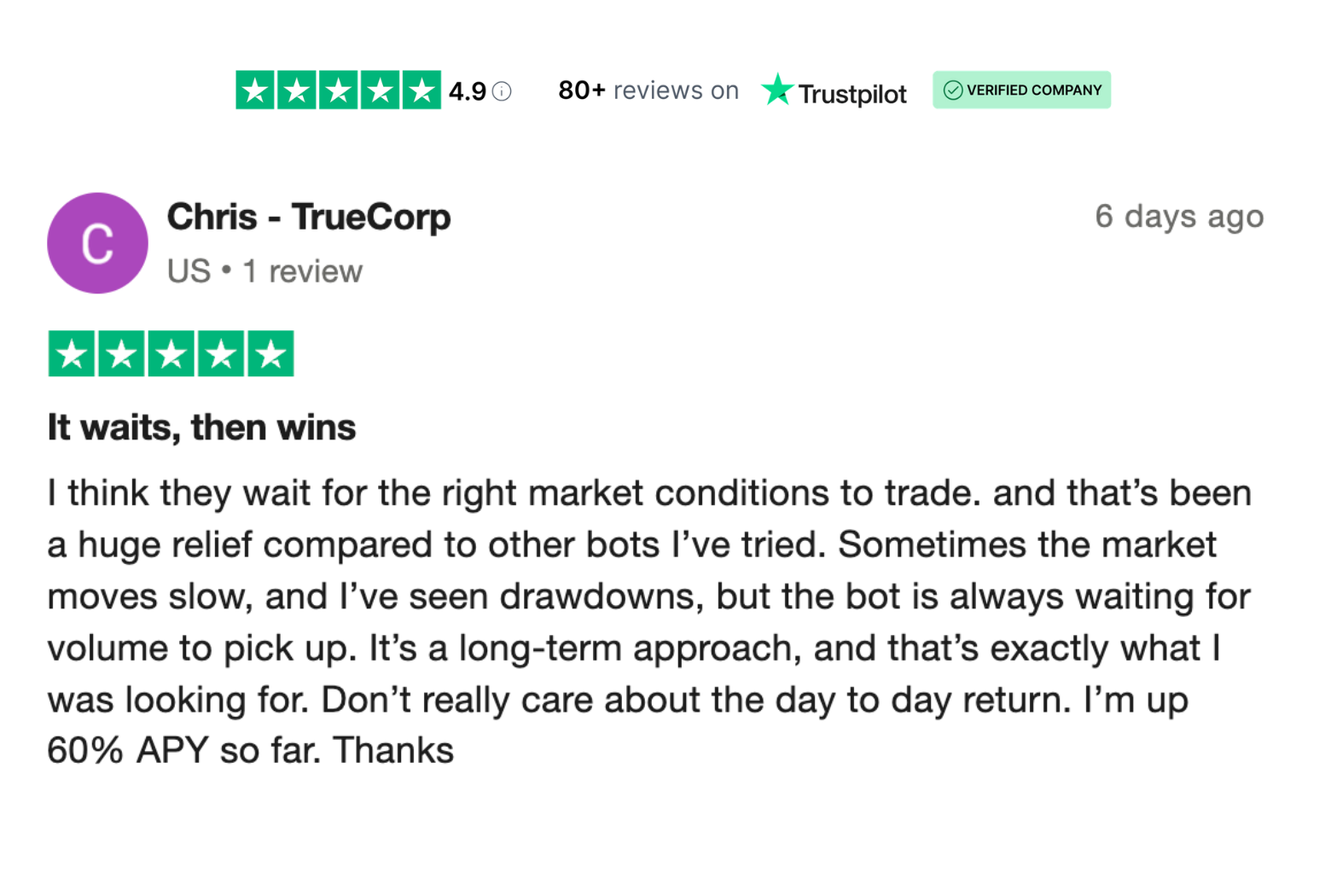This screenshot has width=1331, height=896.
Task: Click the second star of header rating
Action: coord(297,90)
